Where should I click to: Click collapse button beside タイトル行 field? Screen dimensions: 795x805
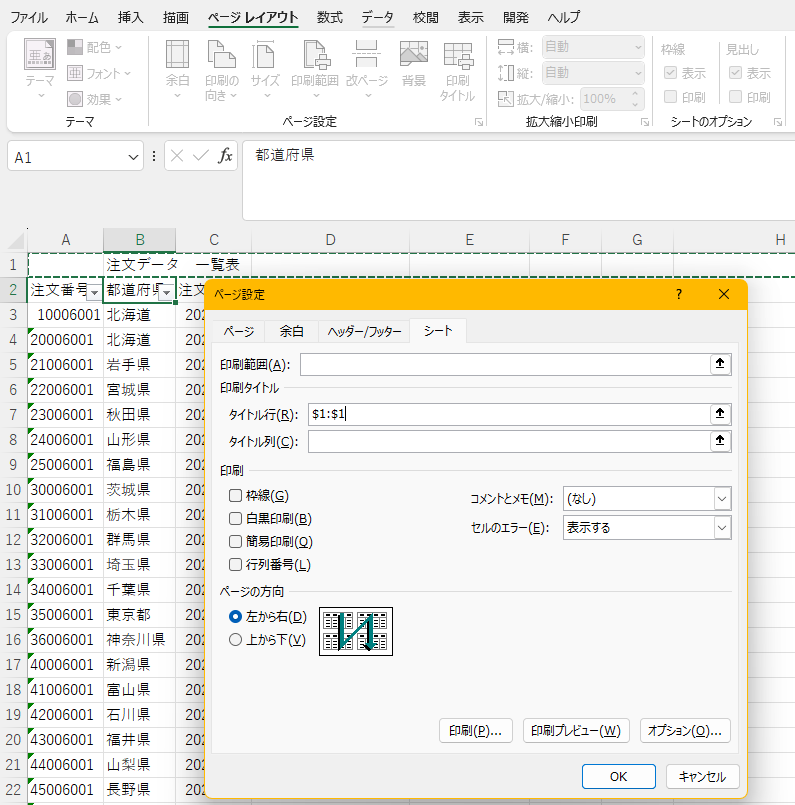click(718, 414)
